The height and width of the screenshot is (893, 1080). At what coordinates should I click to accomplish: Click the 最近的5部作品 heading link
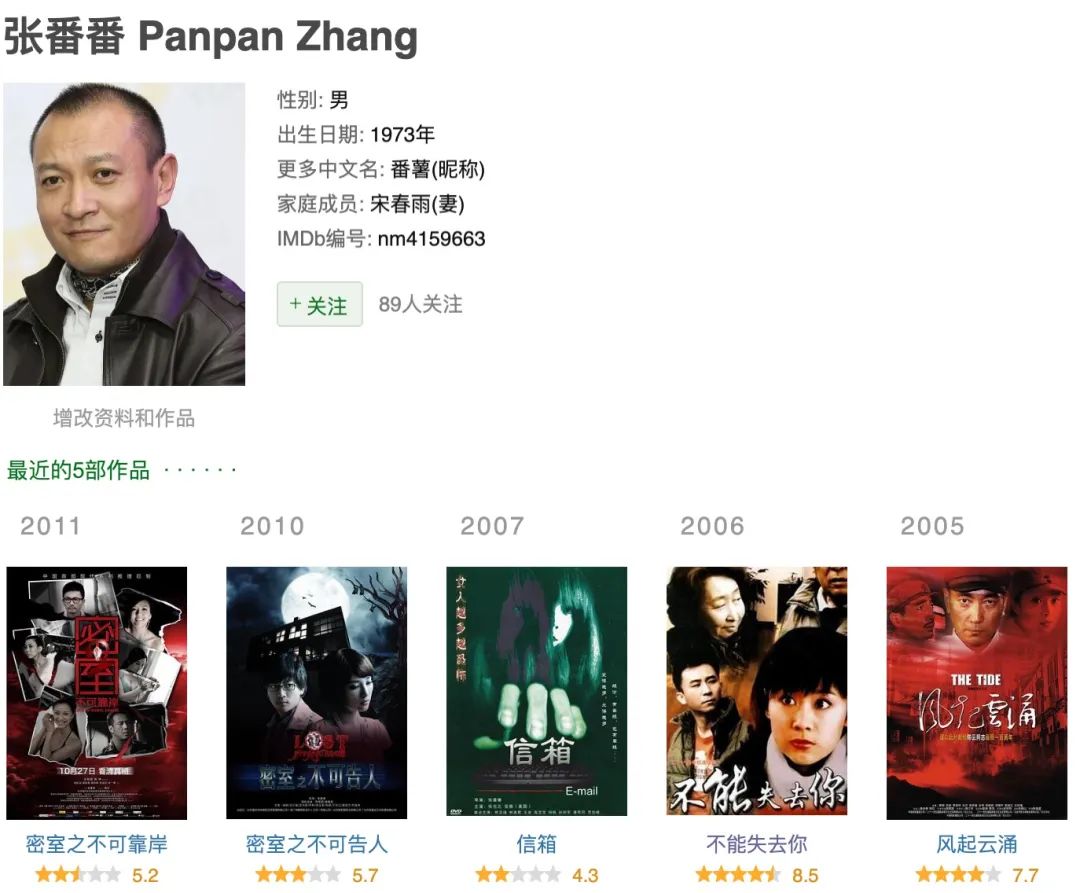coord(78,470)
